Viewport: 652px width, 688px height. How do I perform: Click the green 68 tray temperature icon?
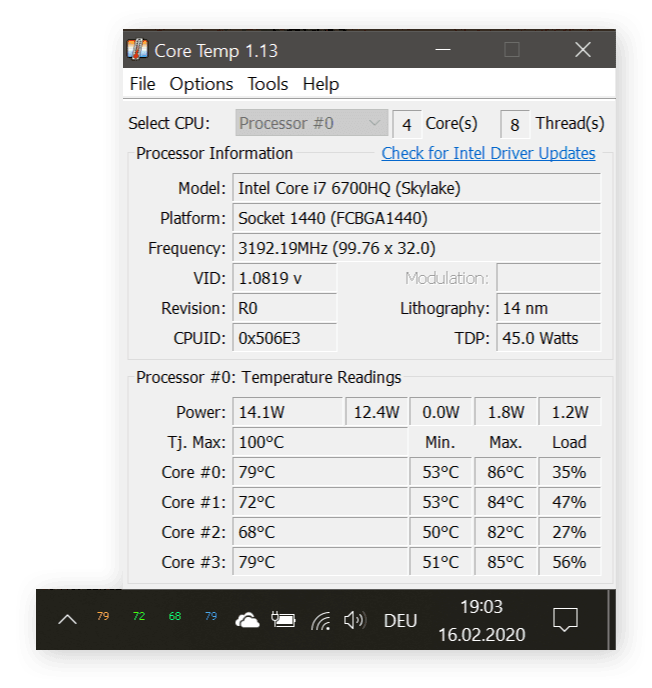coord(175,616)
